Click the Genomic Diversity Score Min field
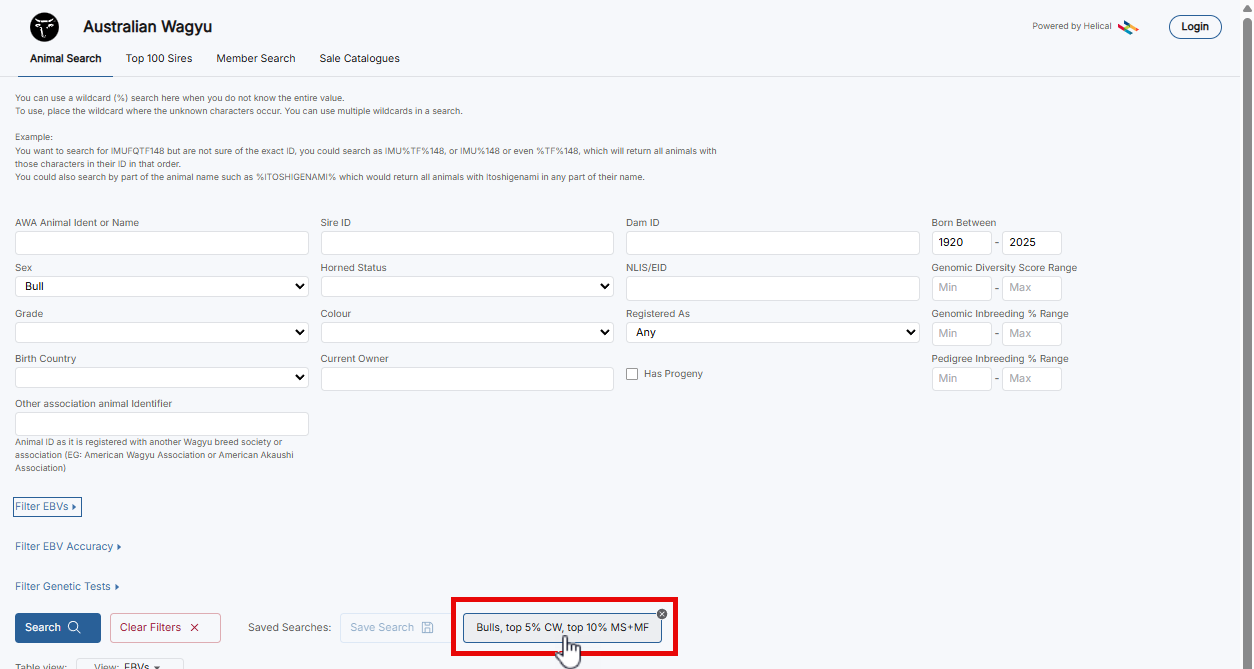The height and width of the screenshot is (669, 1254). 960,288
